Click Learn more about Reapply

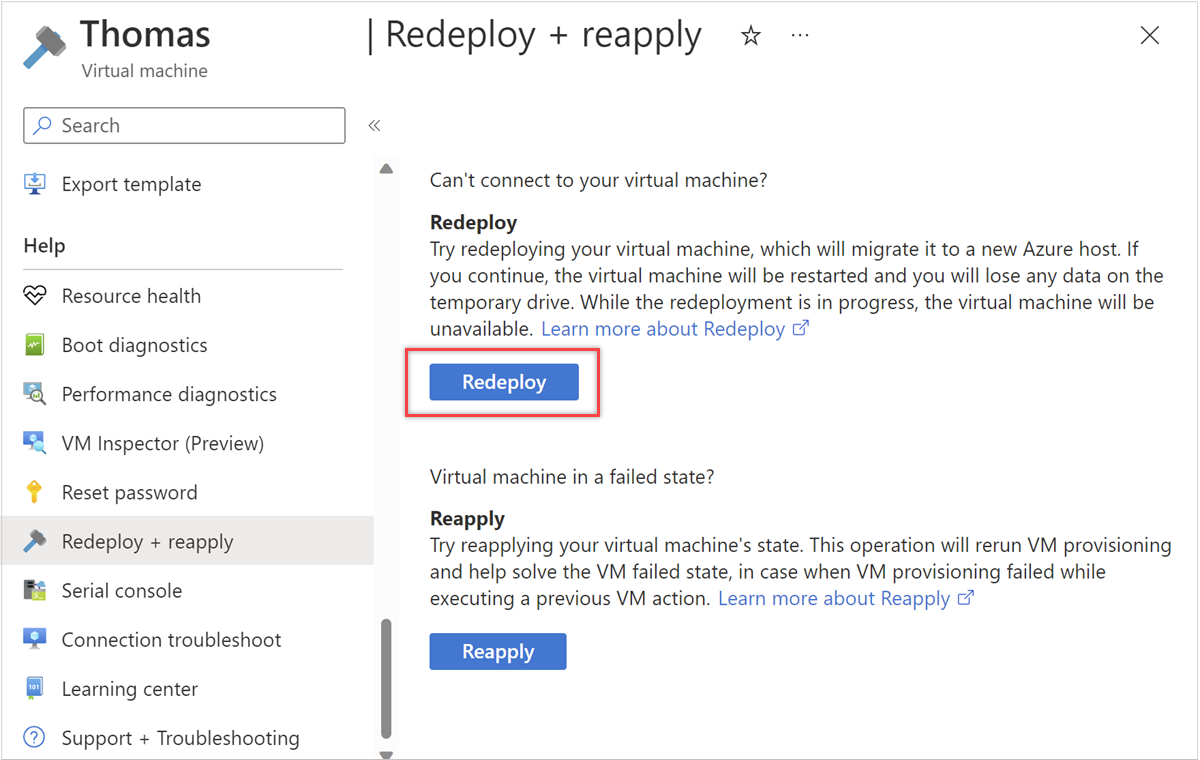pyautogui.click(x=836, y=597)
